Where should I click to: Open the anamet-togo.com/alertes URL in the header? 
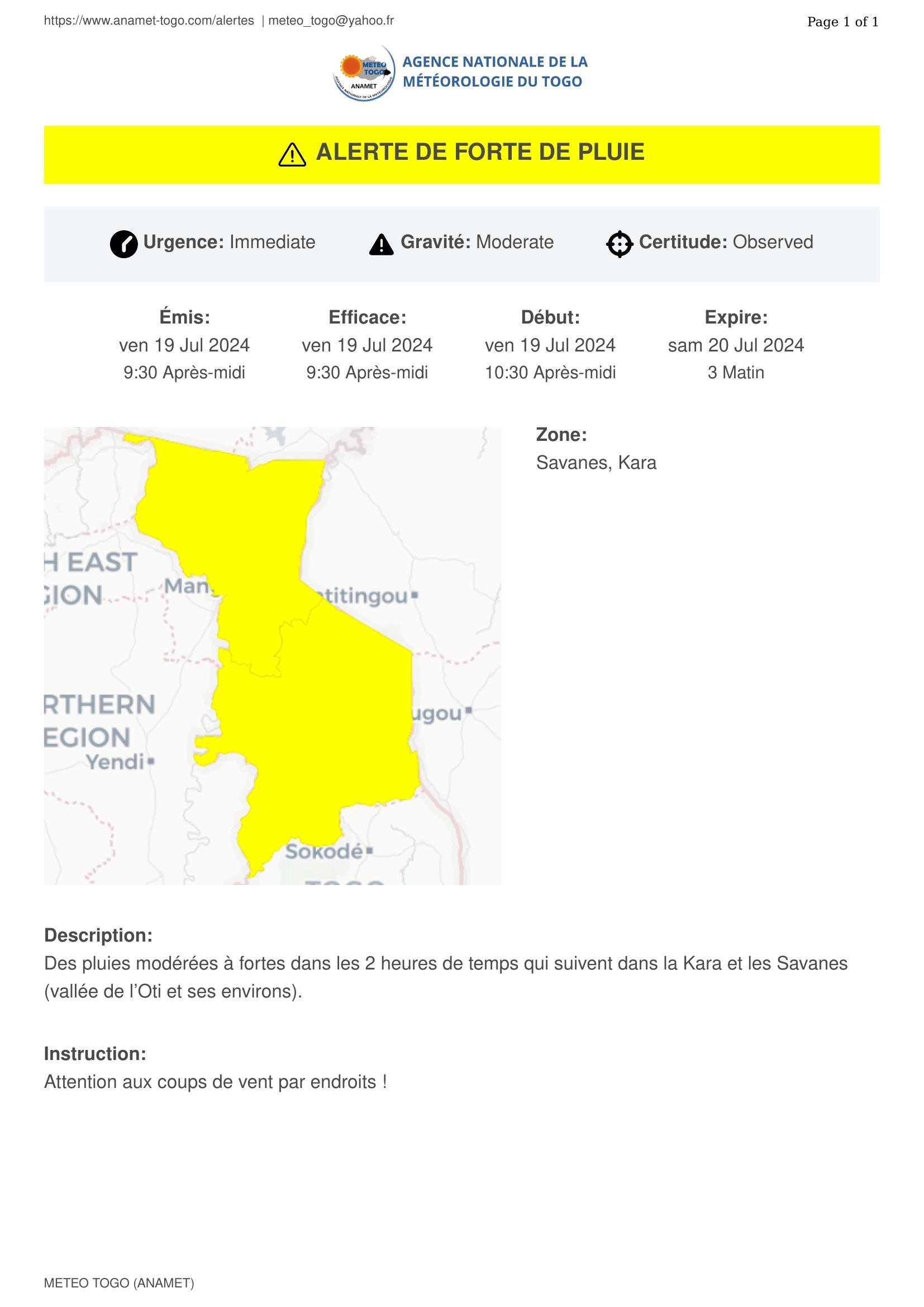149,21
